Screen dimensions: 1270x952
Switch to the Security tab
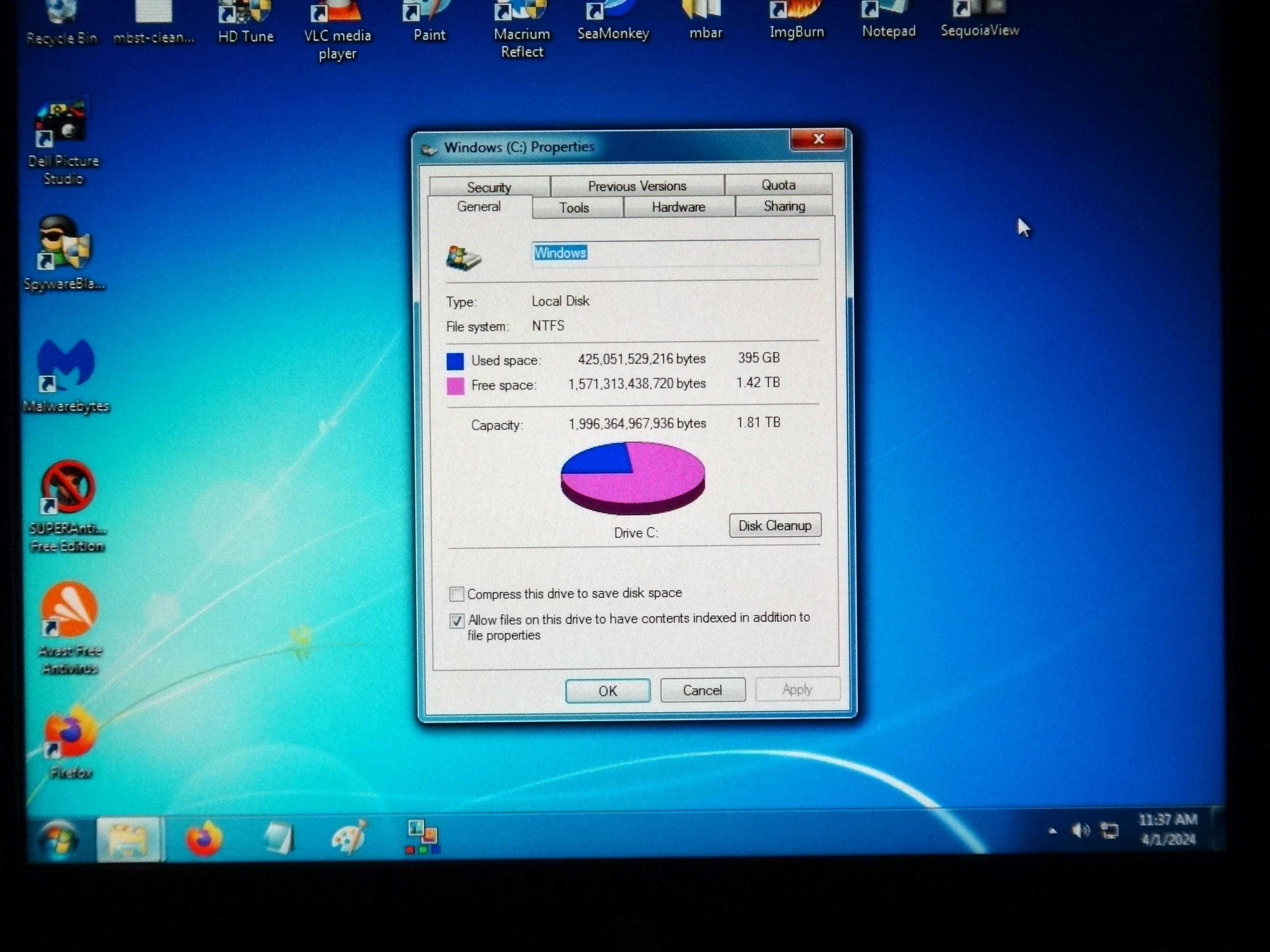pyautogui.click(x=489, y=187)
